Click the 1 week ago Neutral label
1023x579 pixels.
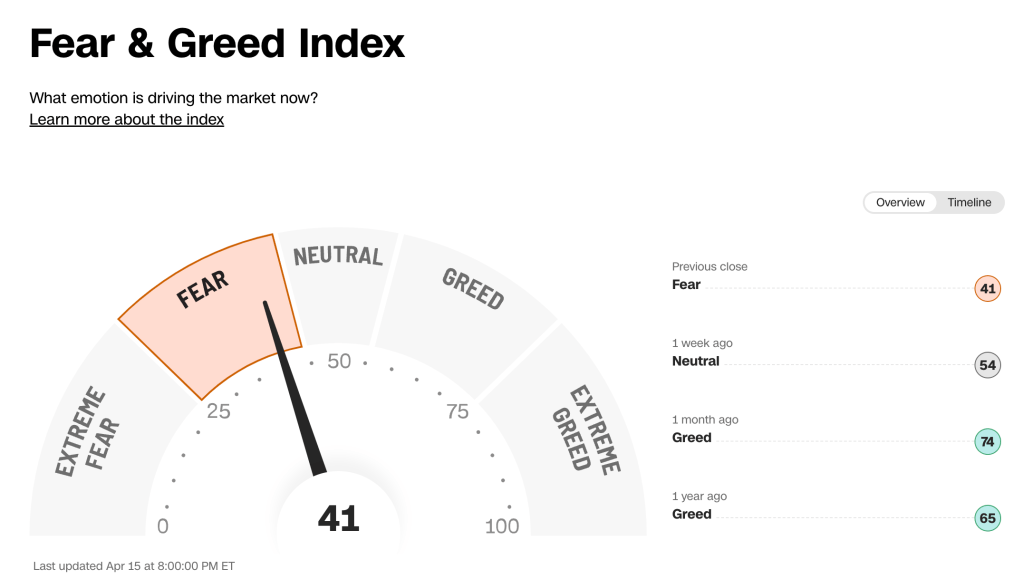[695, 361]
